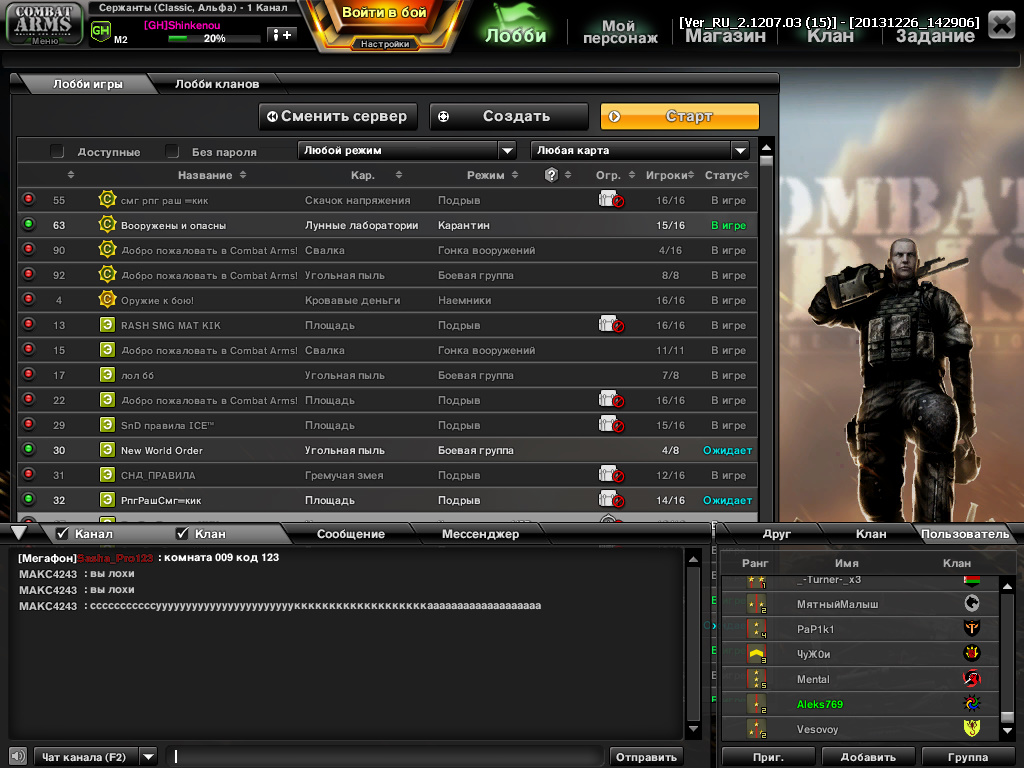1024x768 pixels.
Task: Open the Сообщение chat tab
Action: [351, 534]
